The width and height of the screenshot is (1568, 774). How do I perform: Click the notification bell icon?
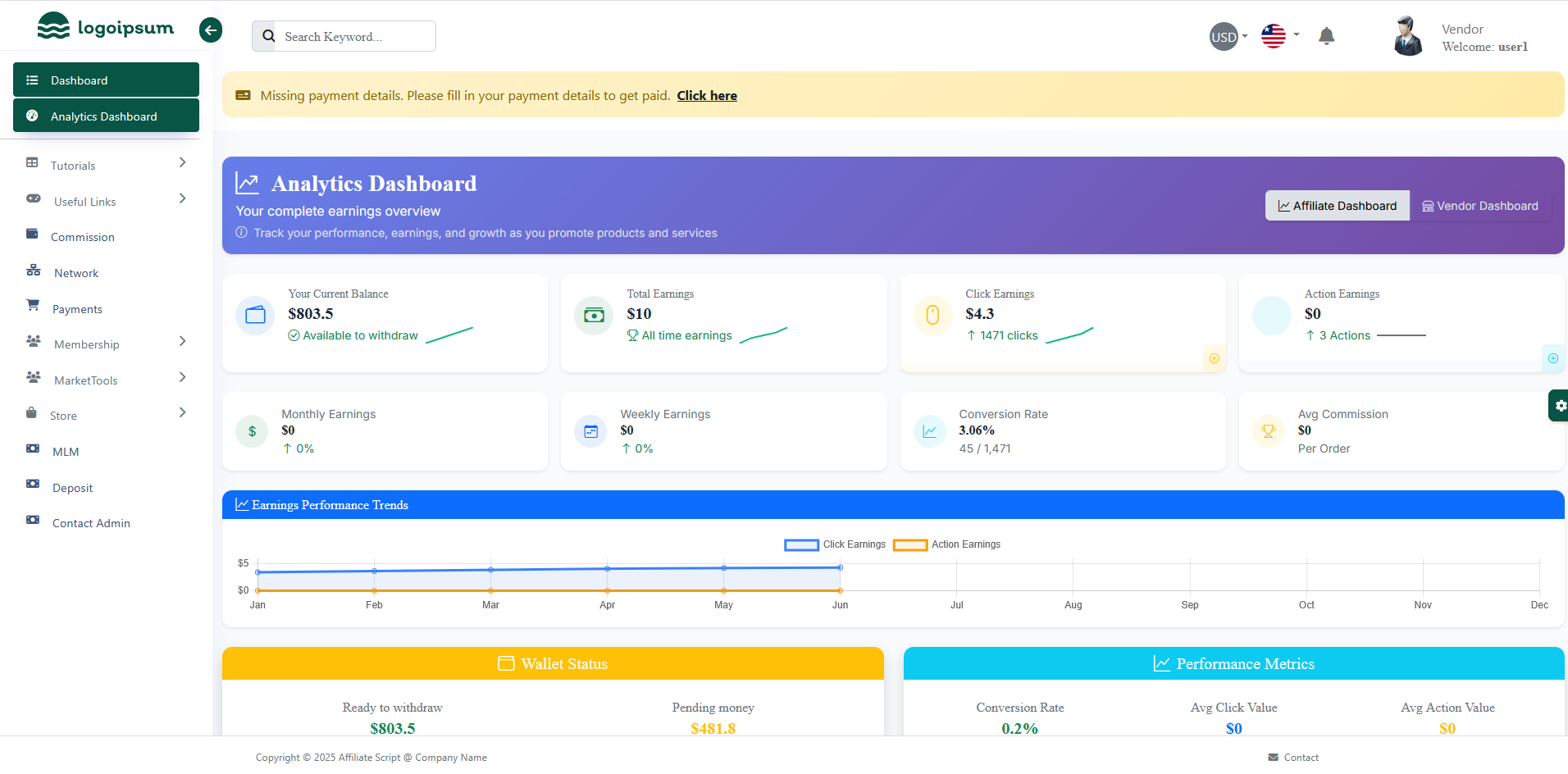tap(1326, 36)
